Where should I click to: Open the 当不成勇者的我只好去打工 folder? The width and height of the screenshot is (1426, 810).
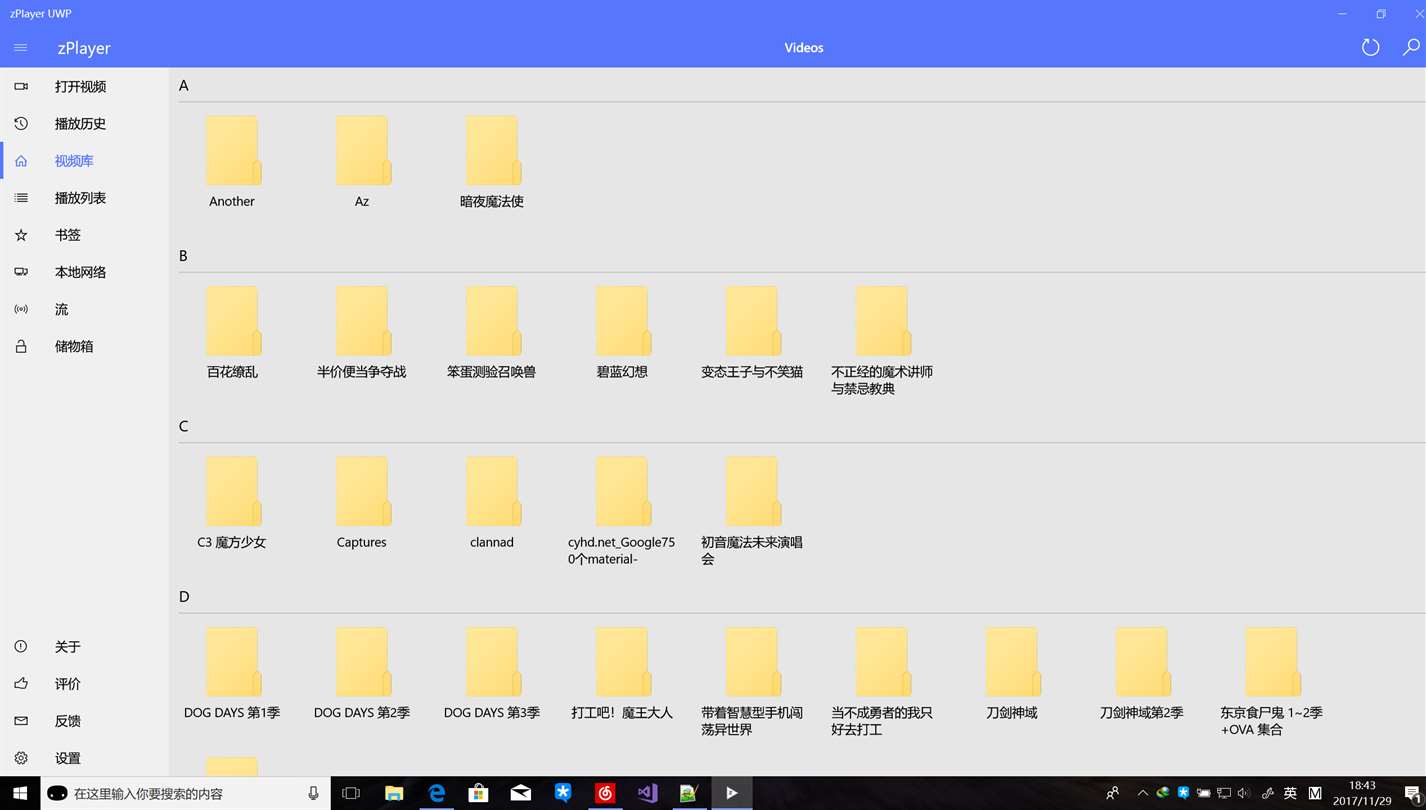point(882,682)
